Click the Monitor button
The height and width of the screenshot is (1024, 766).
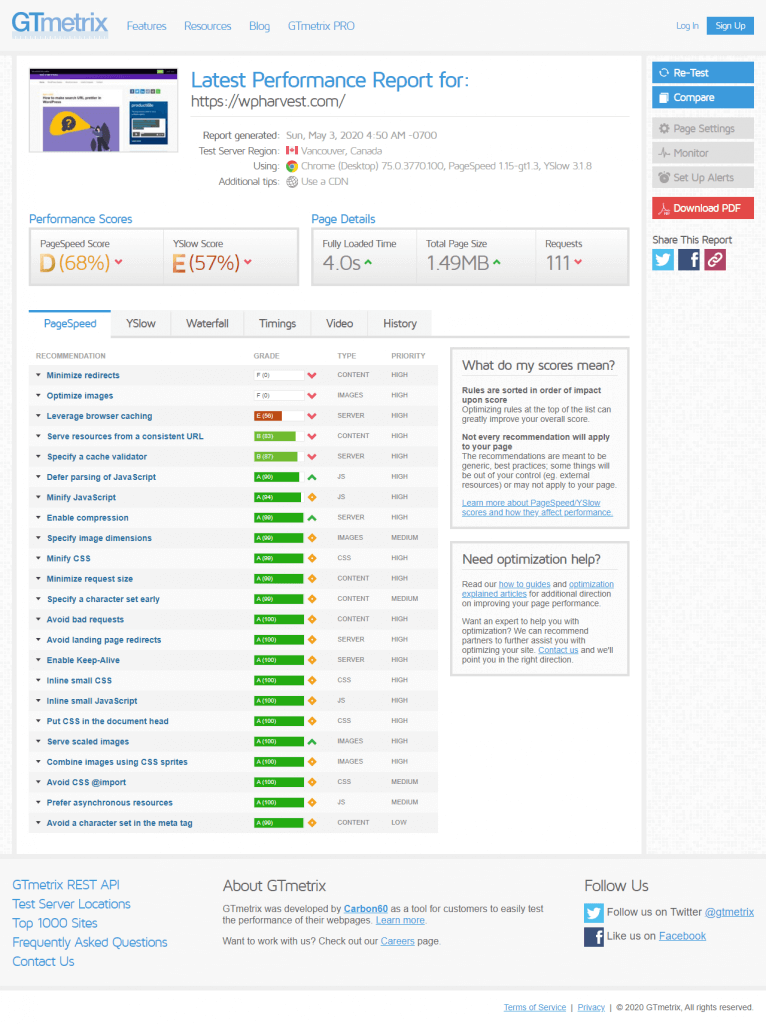click(x=703, y=153)
